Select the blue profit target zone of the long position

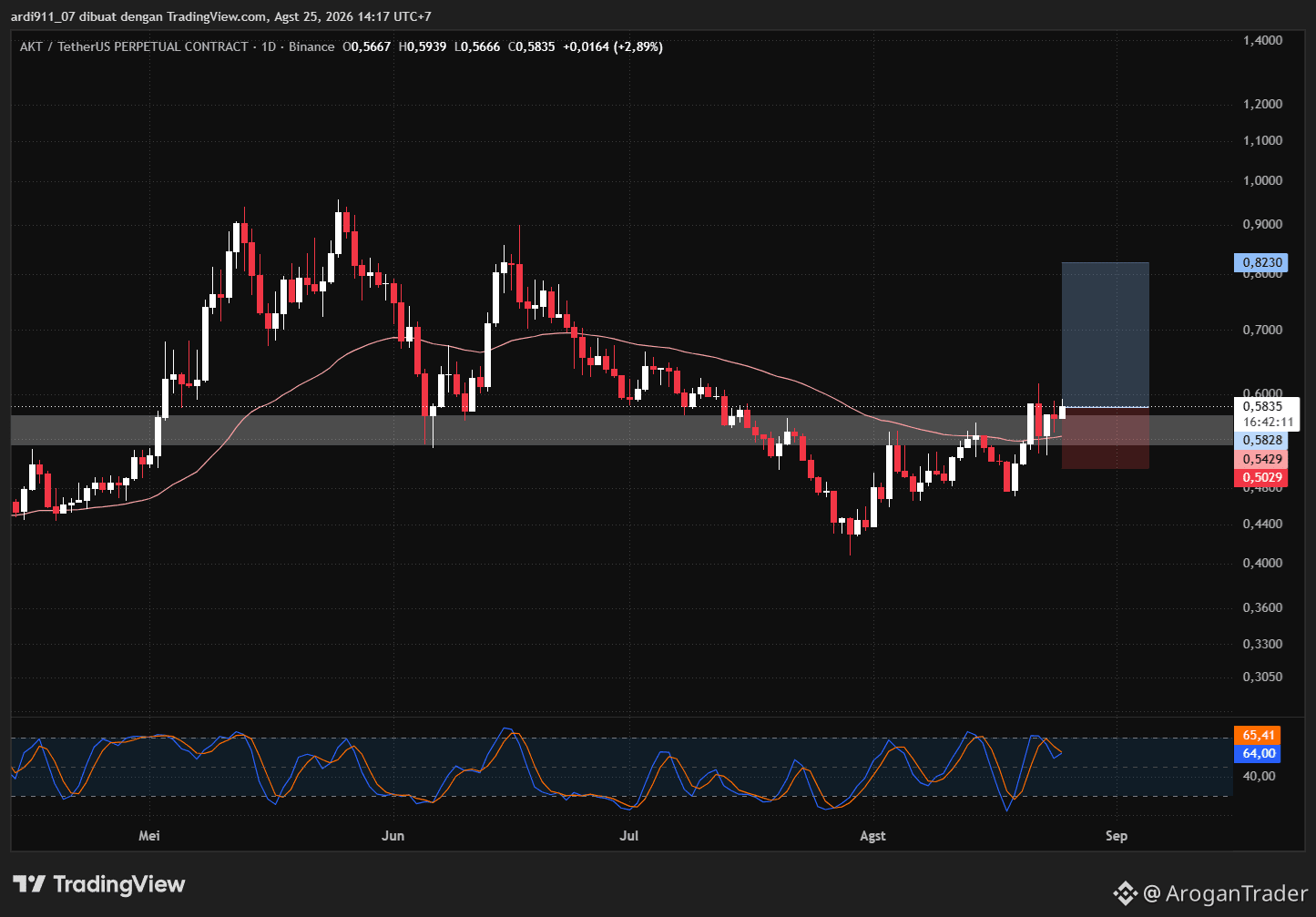pos(1105,335)
